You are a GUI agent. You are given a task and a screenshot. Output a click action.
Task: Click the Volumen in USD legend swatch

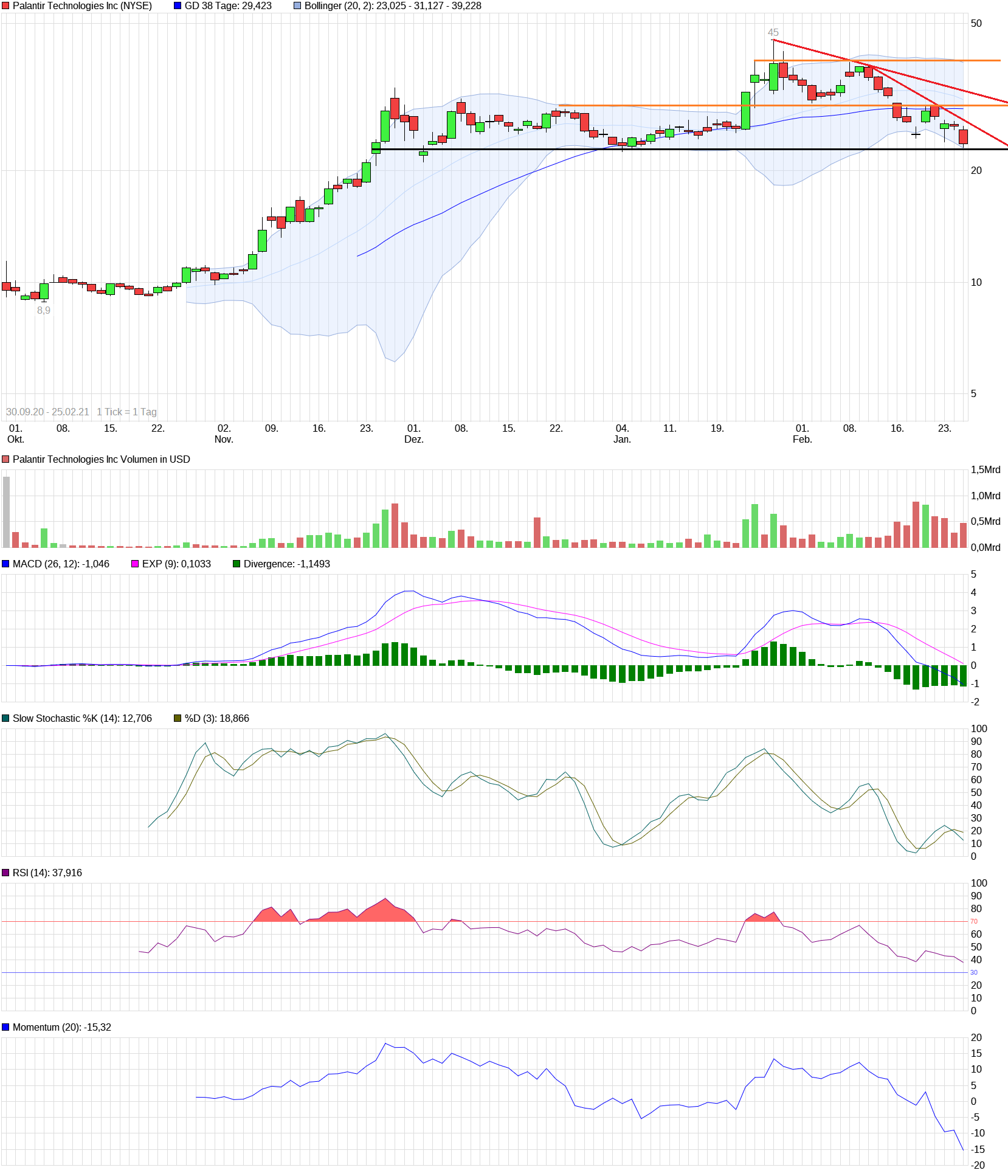pyautogui.click(x=5, y=460)
